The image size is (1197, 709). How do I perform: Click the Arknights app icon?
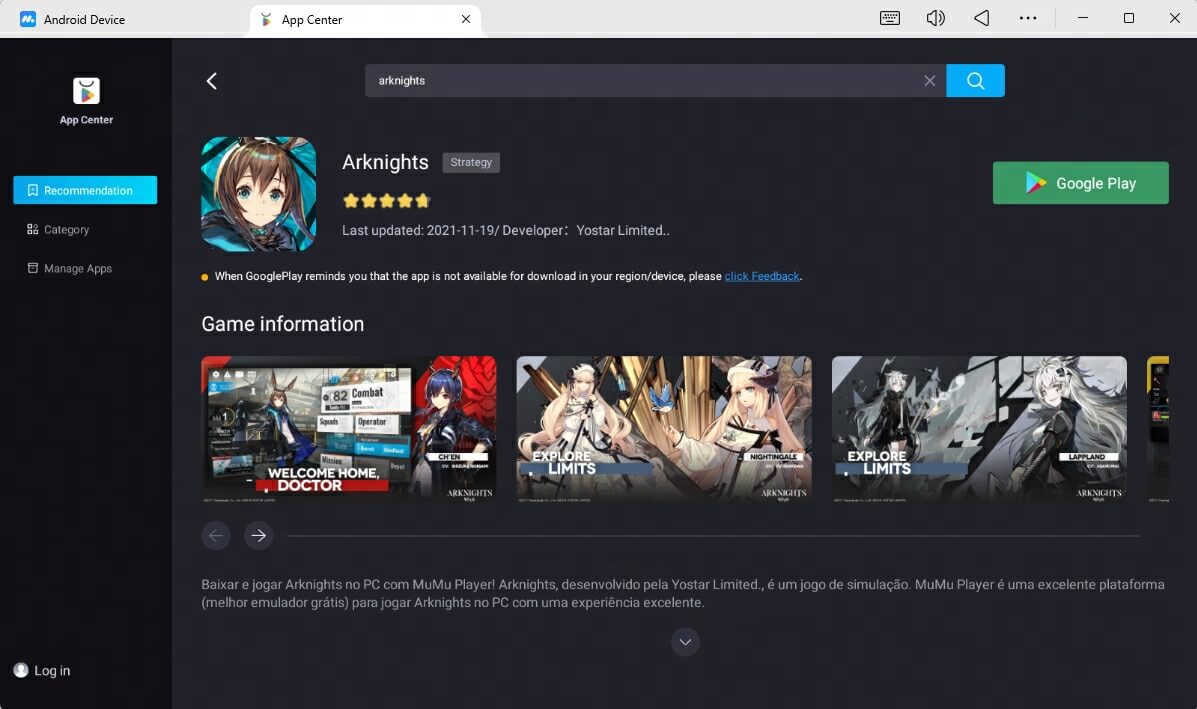pyautogui.click(x=258, y=194)
